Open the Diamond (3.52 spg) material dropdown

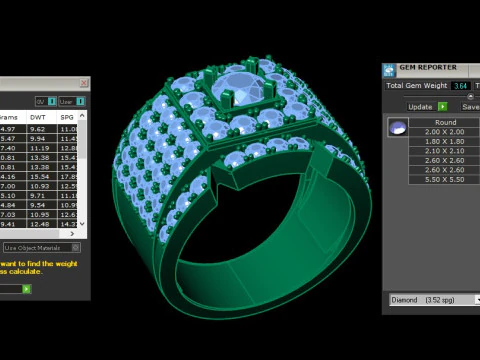point(435,300)
